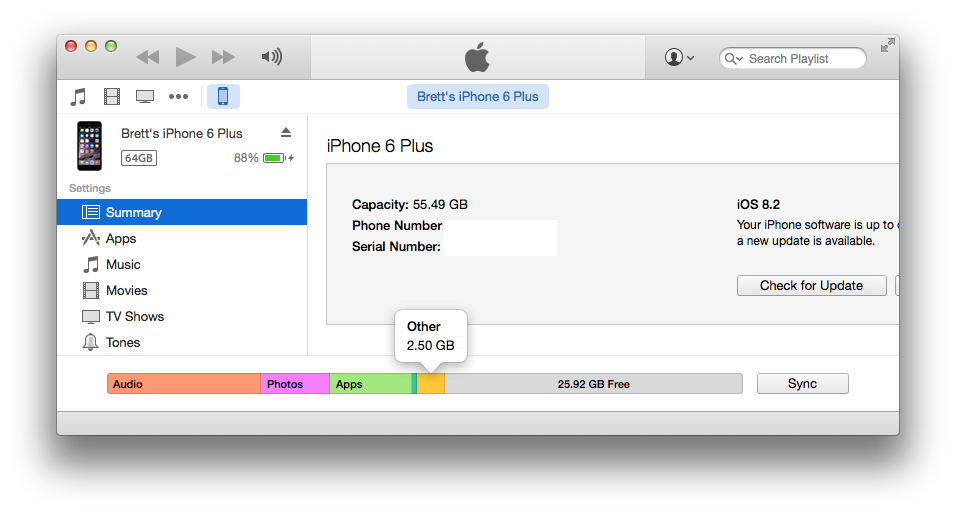The image size is (956, 514).
Task: Click the Sync button
Action: (802, 384)
